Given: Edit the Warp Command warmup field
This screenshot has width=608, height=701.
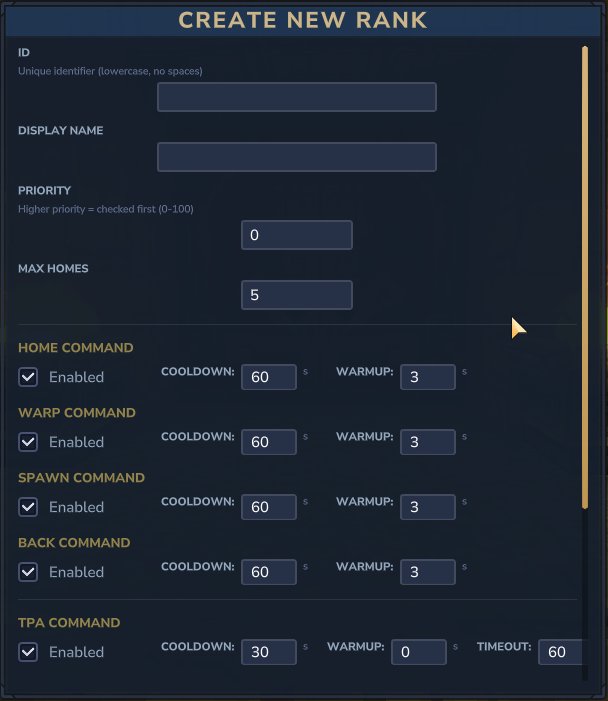Looking at the screenshot, I should (428, 442).
